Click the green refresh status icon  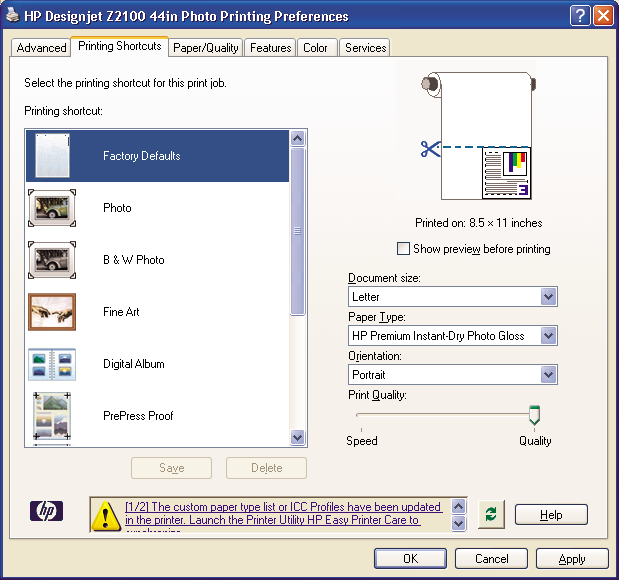click(491, 514)
